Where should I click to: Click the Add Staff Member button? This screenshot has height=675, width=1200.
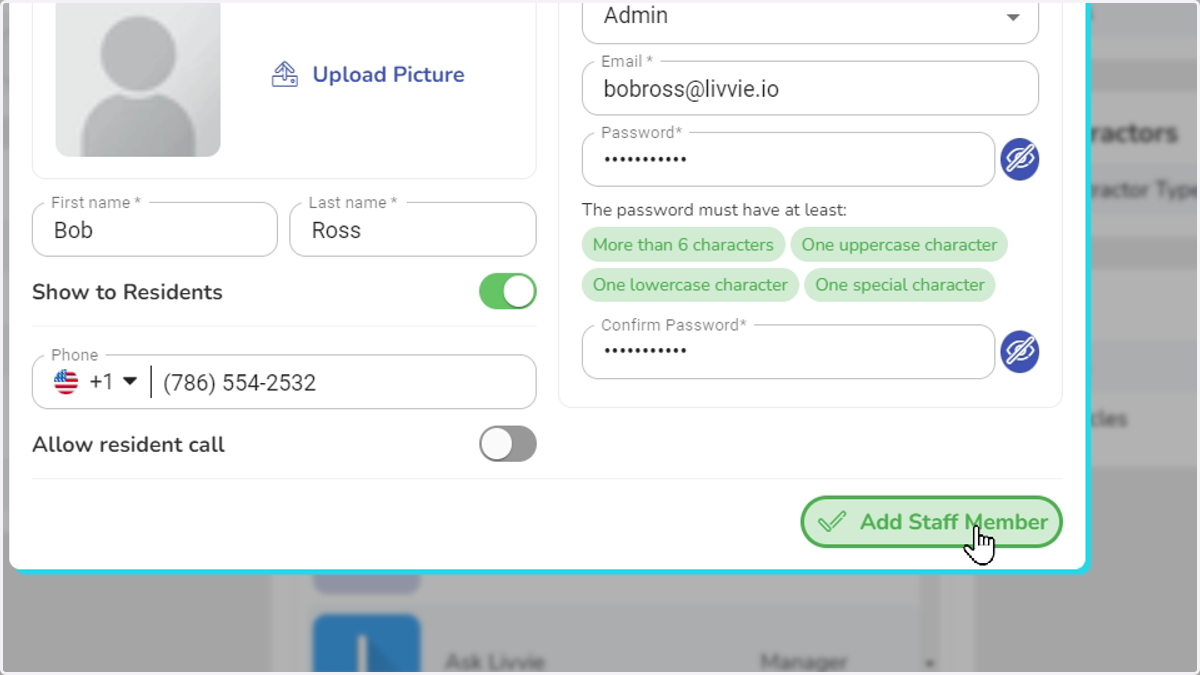click(x=931, y=522)
